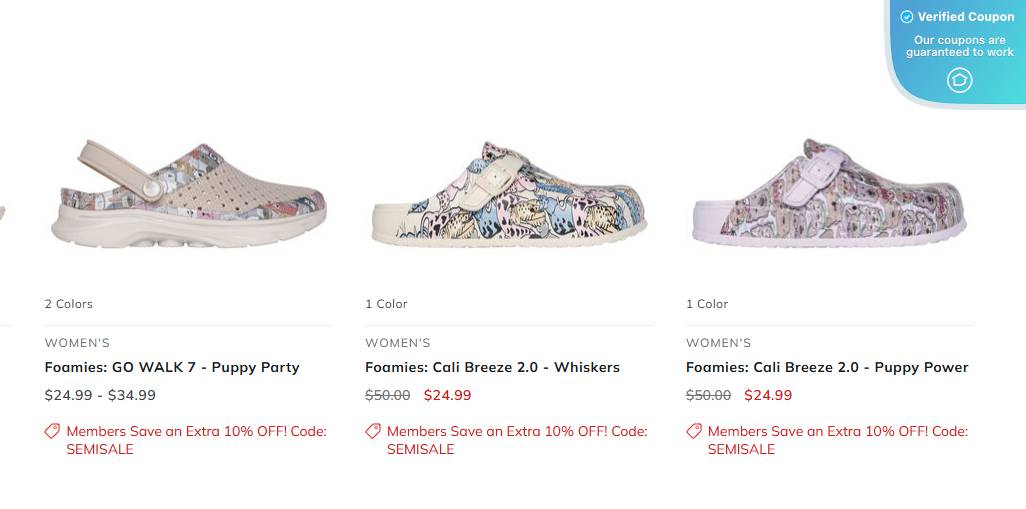Click the $24.99 sale price for Puppy Power
Screen dimensions: 1026x509
pos(768,395)
